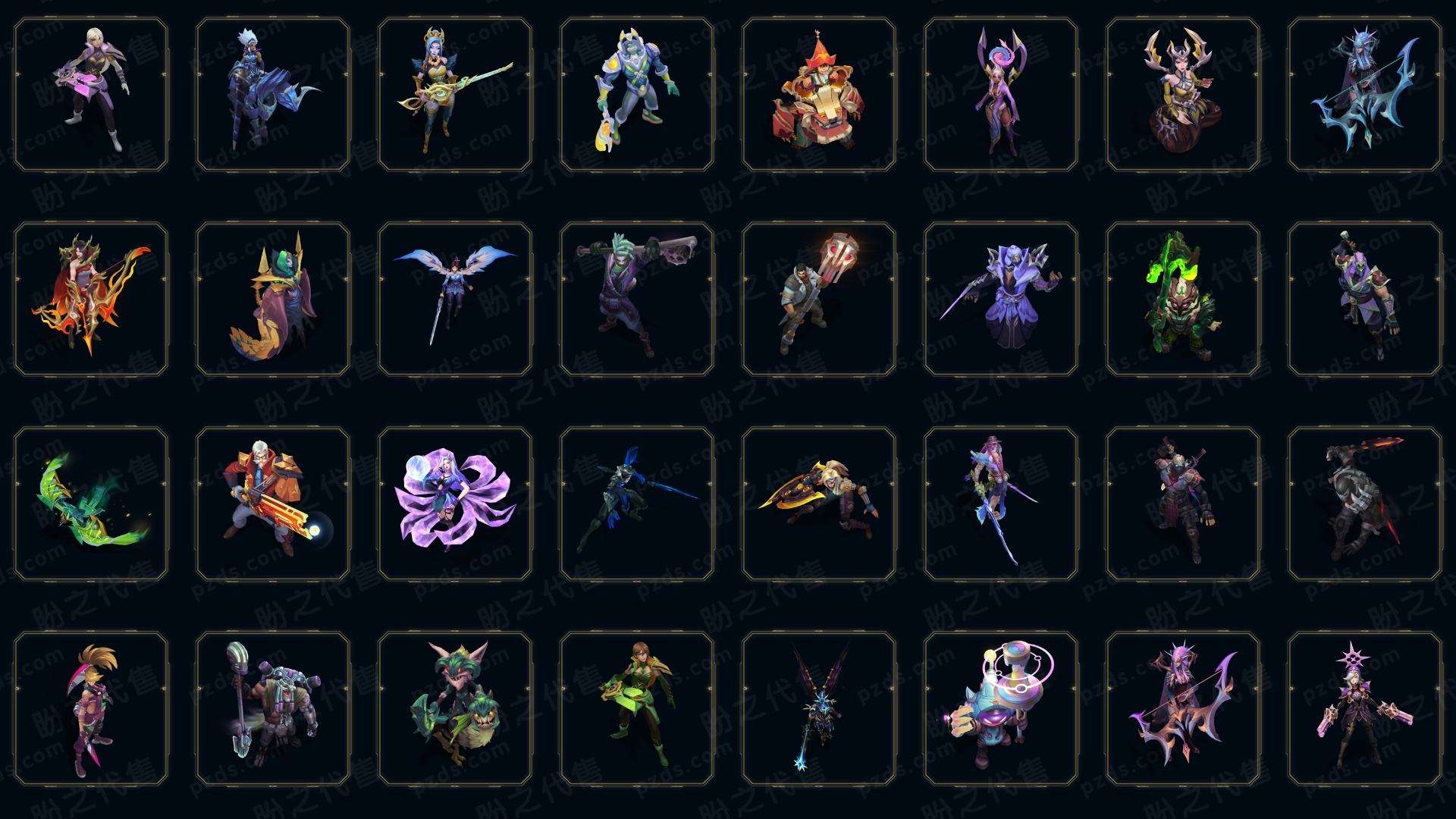This screenshot has width=1456, height=819.
Task: Open the green lantern-carrying beast skin
Action: (1183, 299)
